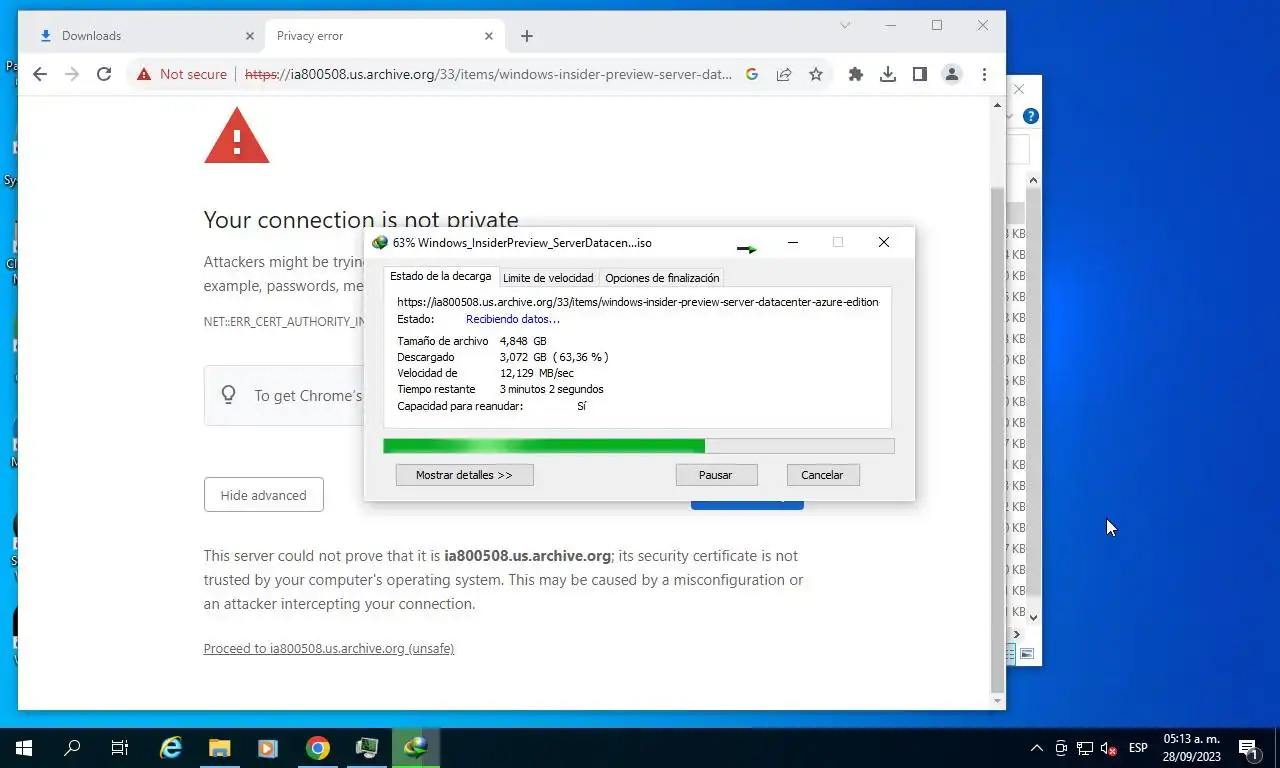1280x768 pixels.
Task: Open Chrome profile avatar
Action: coord(952,74)
